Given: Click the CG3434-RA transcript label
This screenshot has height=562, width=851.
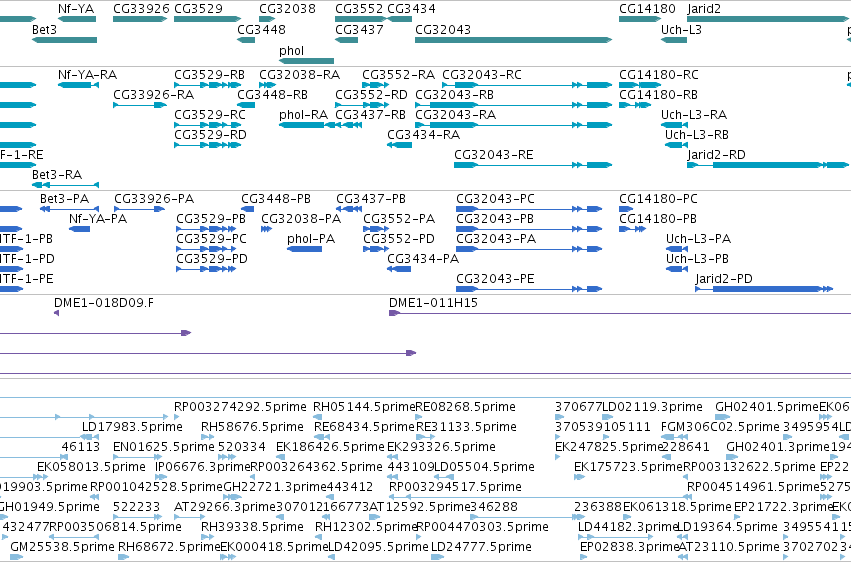Looking at the screenshot, I should click(x=423, y=135).
